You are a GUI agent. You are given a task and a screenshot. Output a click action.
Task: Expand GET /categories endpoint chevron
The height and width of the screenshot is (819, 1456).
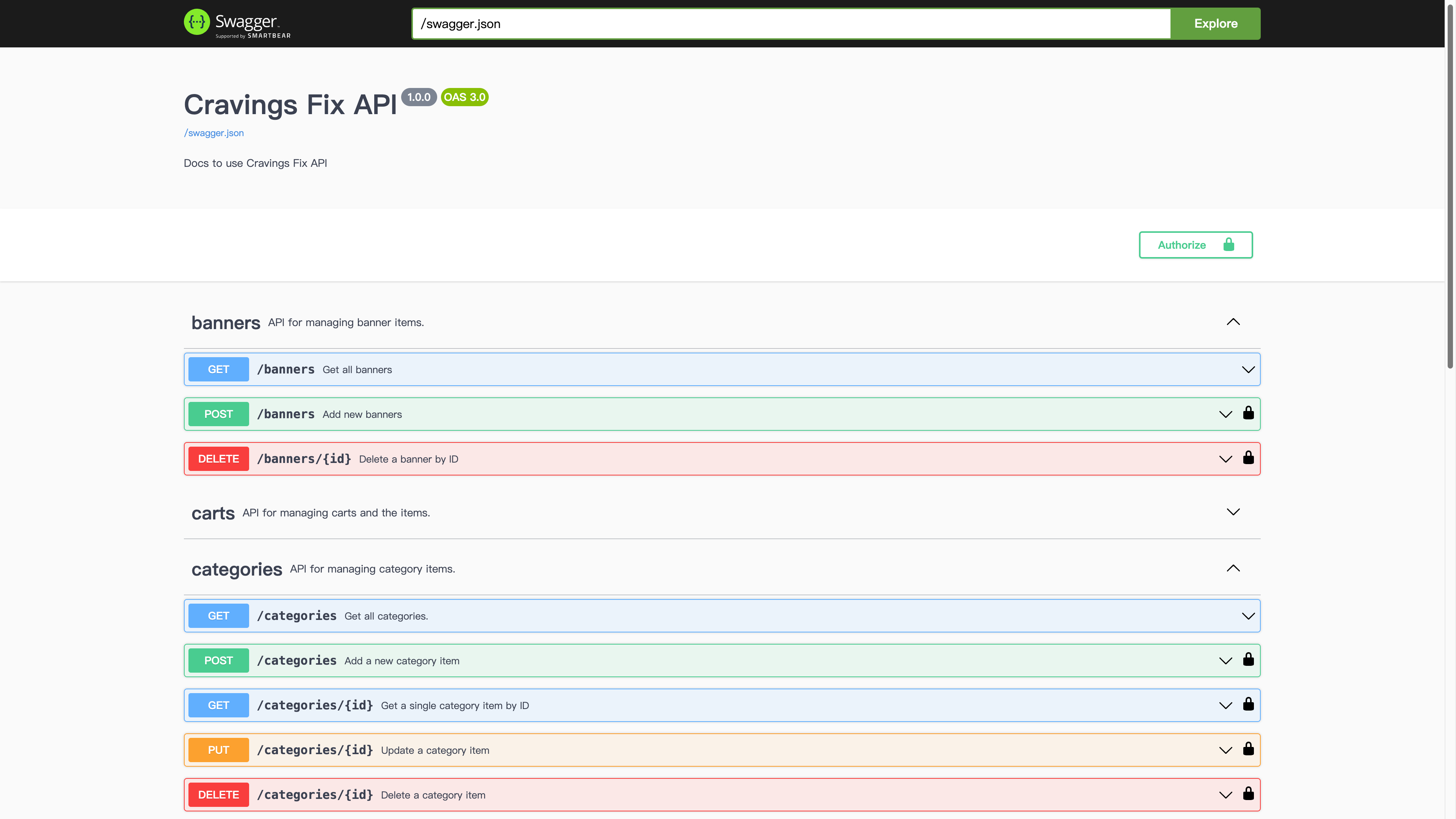pos(1248,616)
